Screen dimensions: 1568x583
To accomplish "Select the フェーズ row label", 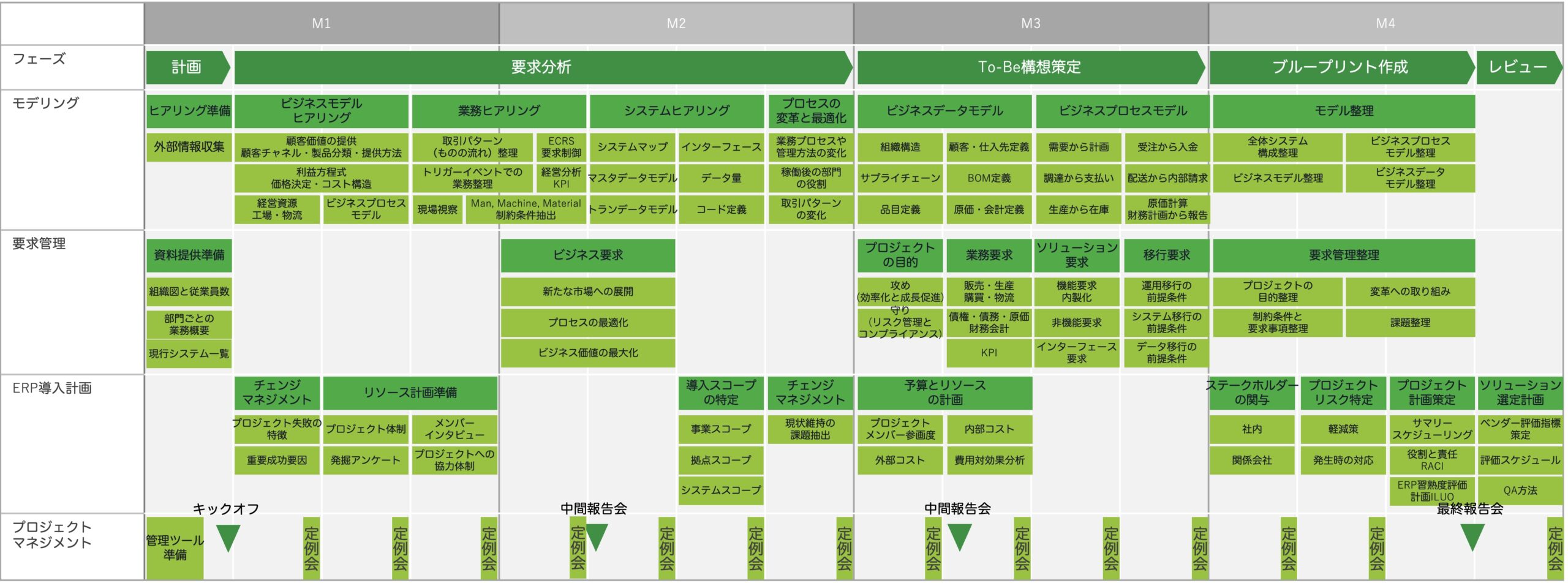I will [39, 59].
